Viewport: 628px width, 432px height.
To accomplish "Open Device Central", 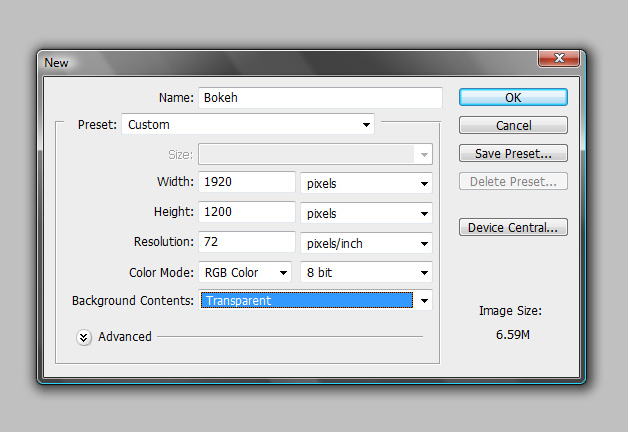I will pyautogui.click(x=513, y=227).
